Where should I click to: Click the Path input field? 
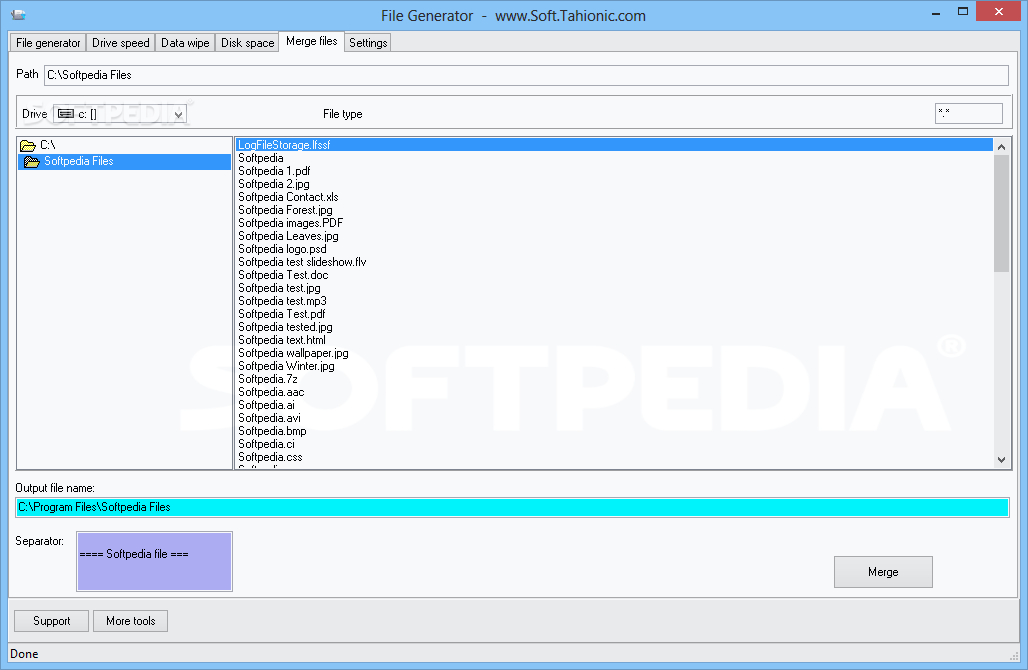(x=526, y=75)
